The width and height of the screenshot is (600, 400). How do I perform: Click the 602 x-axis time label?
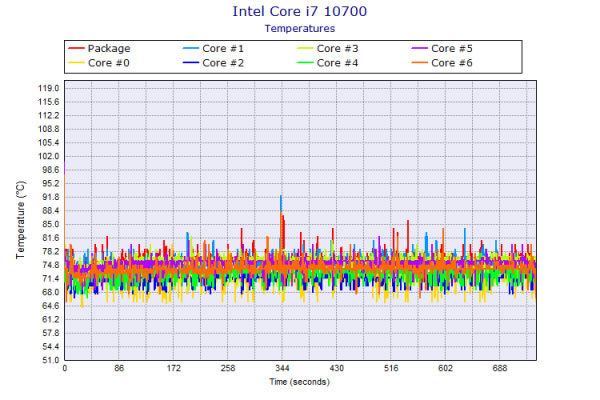tap(445, 368)
